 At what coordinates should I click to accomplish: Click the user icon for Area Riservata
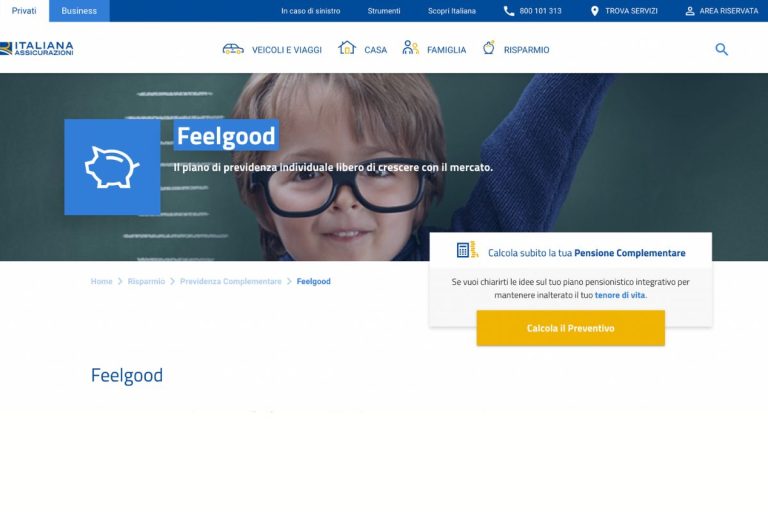pos(690,11)
